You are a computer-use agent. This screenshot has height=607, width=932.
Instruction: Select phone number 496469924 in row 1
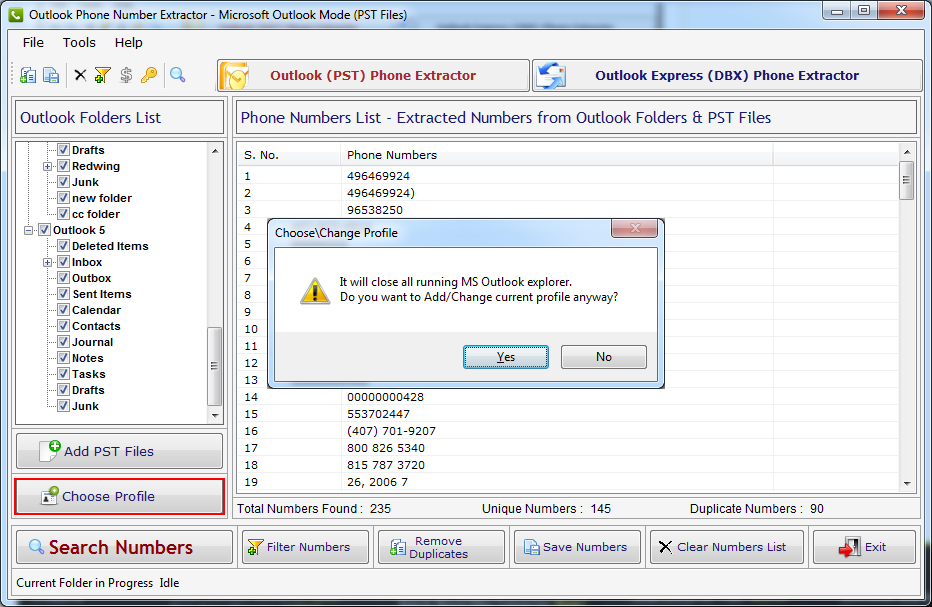378,176
